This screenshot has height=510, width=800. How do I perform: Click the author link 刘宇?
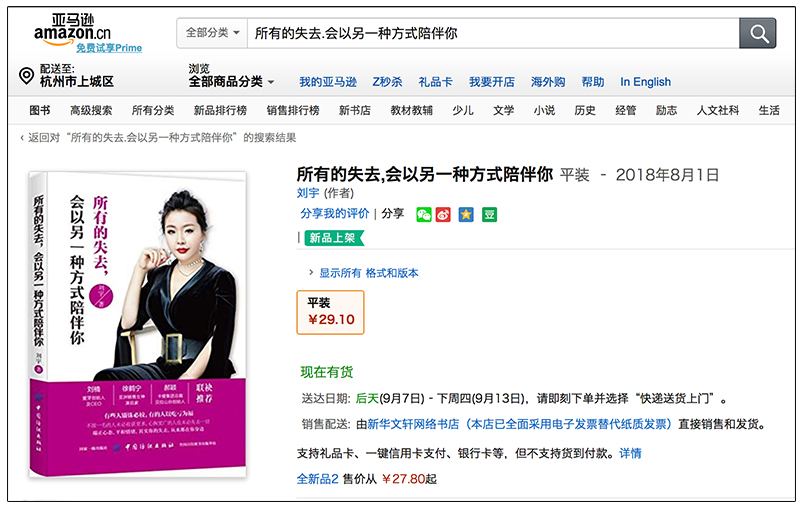click(x=308, y=193)
